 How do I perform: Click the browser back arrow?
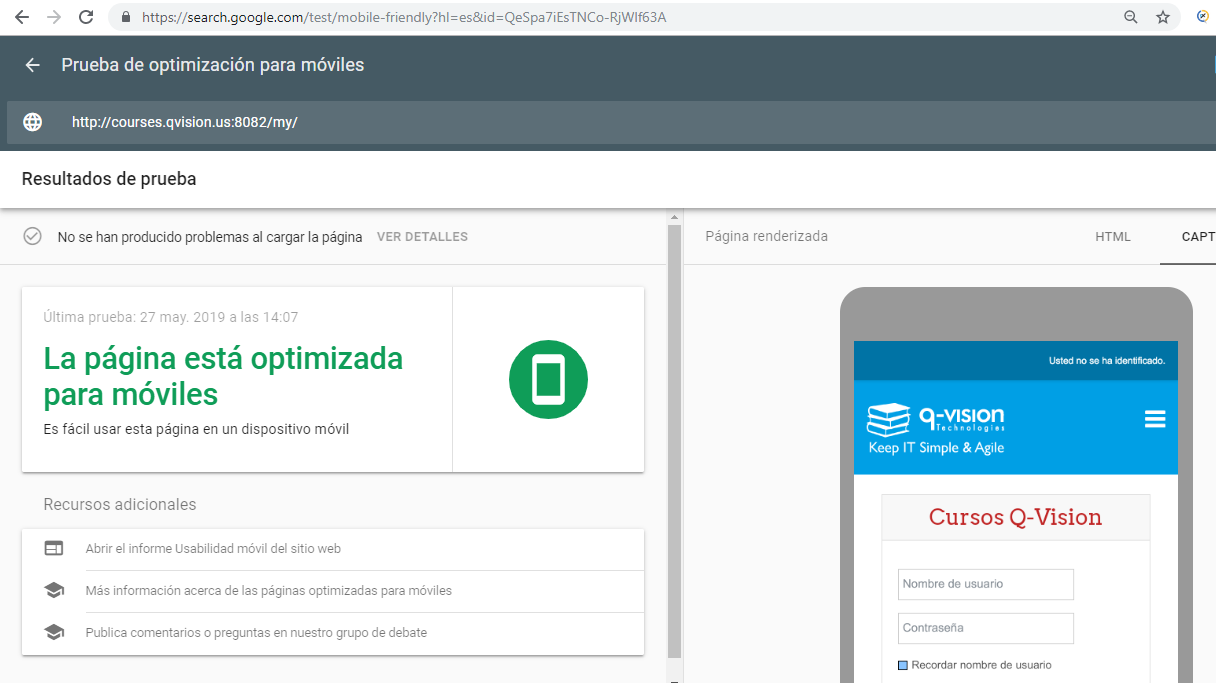click(21, 17)
